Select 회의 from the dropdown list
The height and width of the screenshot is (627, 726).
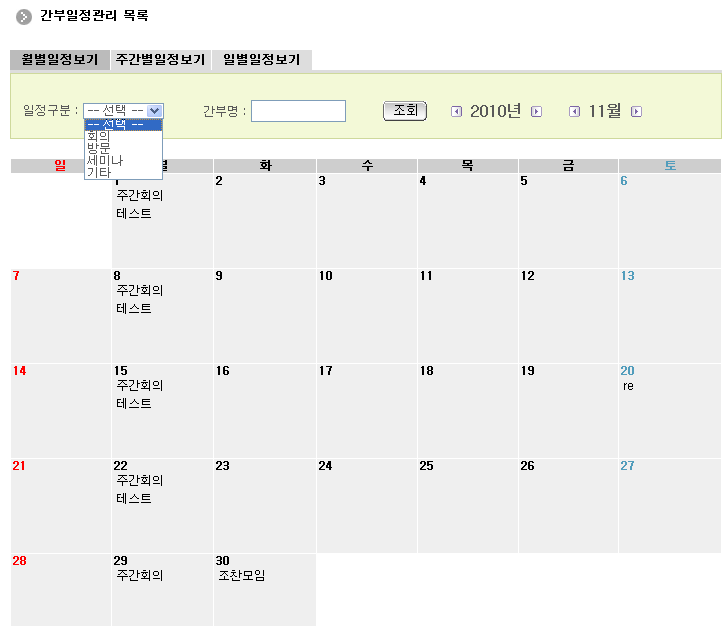(98, 136)
